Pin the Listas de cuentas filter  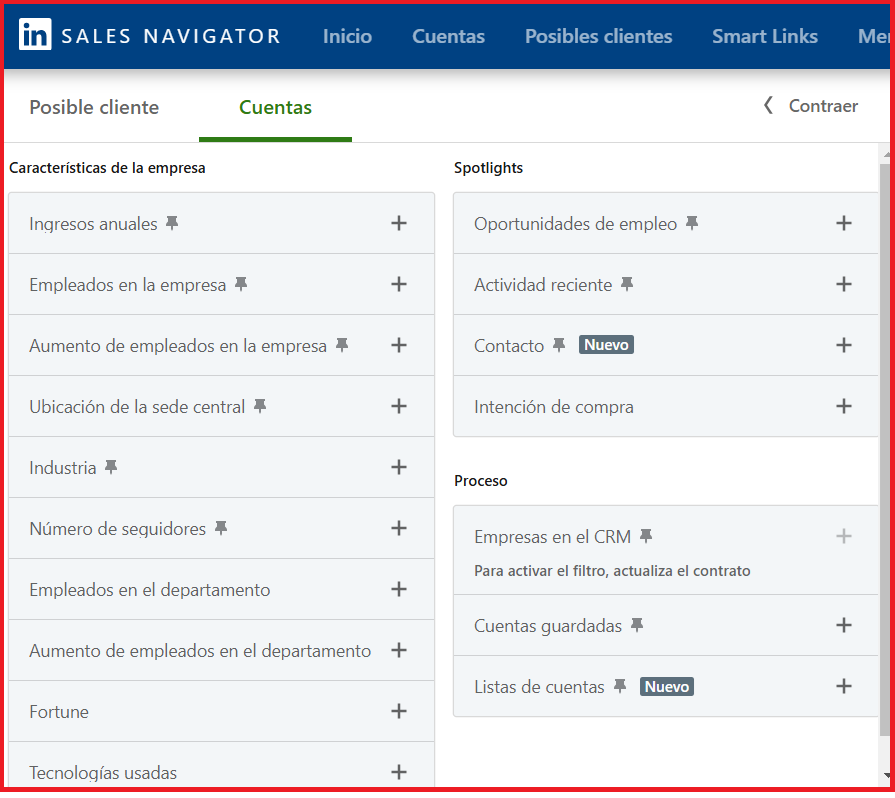tap(620, 687)
